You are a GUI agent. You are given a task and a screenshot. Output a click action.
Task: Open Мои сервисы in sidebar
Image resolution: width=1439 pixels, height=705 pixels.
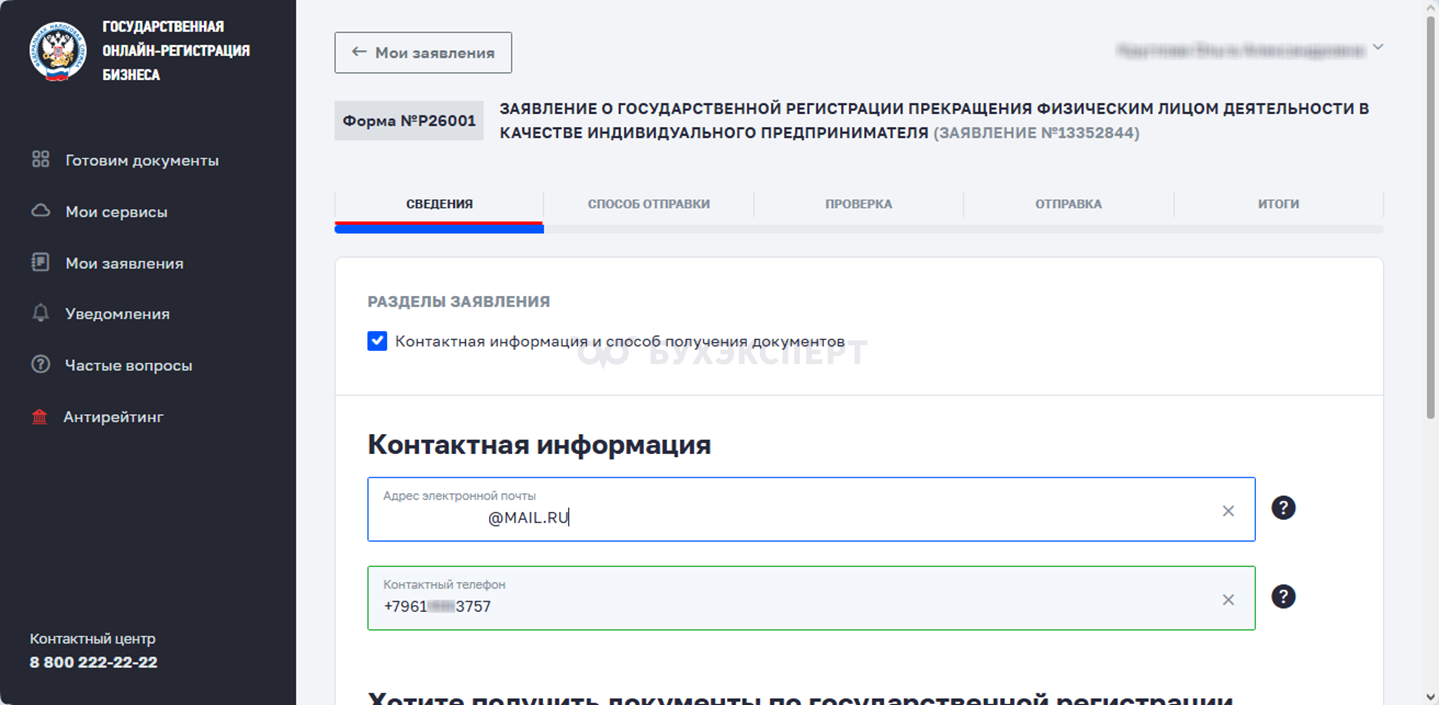[117, 212]
